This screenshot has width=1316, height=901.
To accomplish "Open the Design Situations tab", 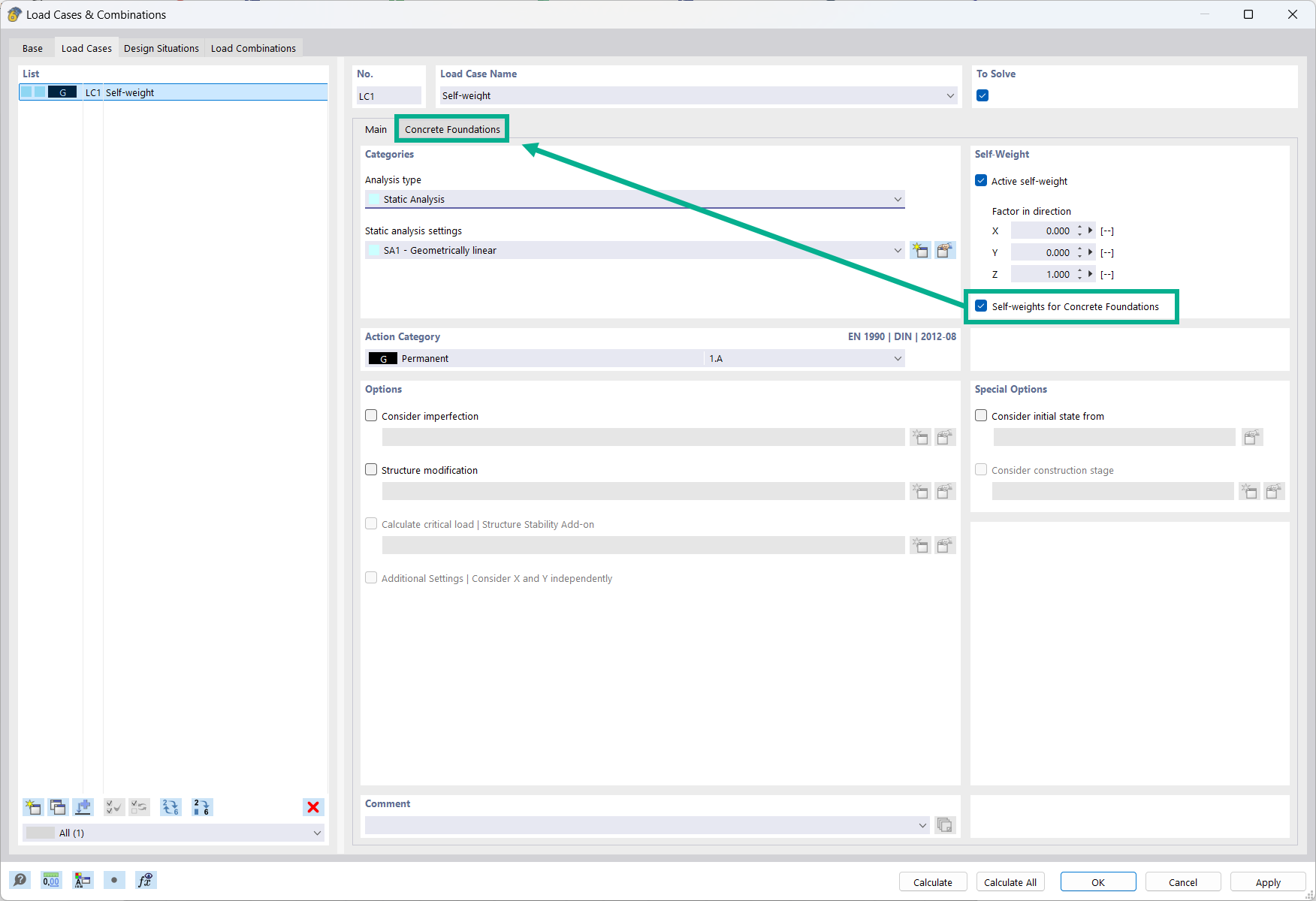I will coord(161,48).
